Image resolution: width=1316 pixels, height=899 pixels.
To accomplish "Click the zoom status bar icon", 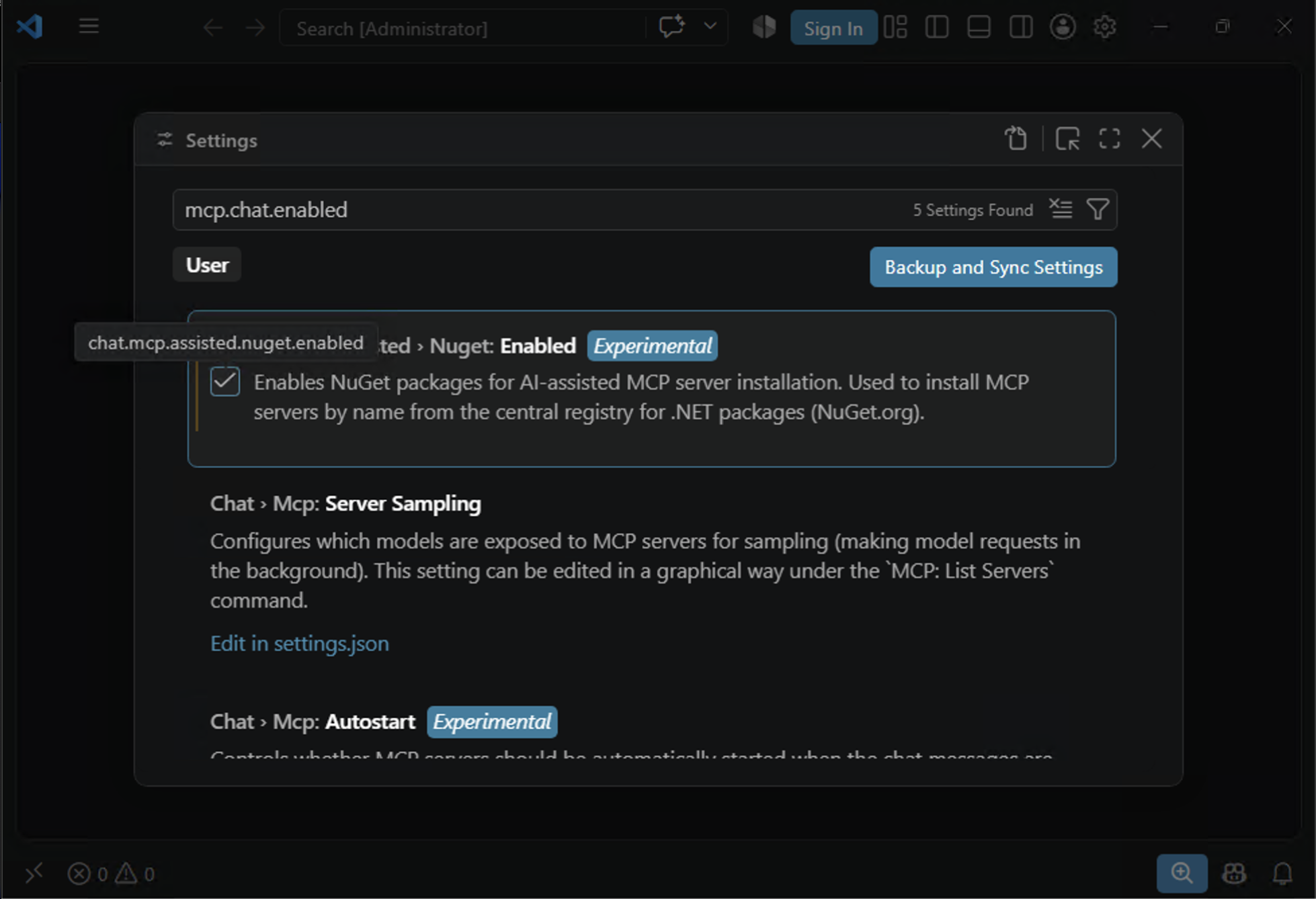I will tap(1182, 873).
